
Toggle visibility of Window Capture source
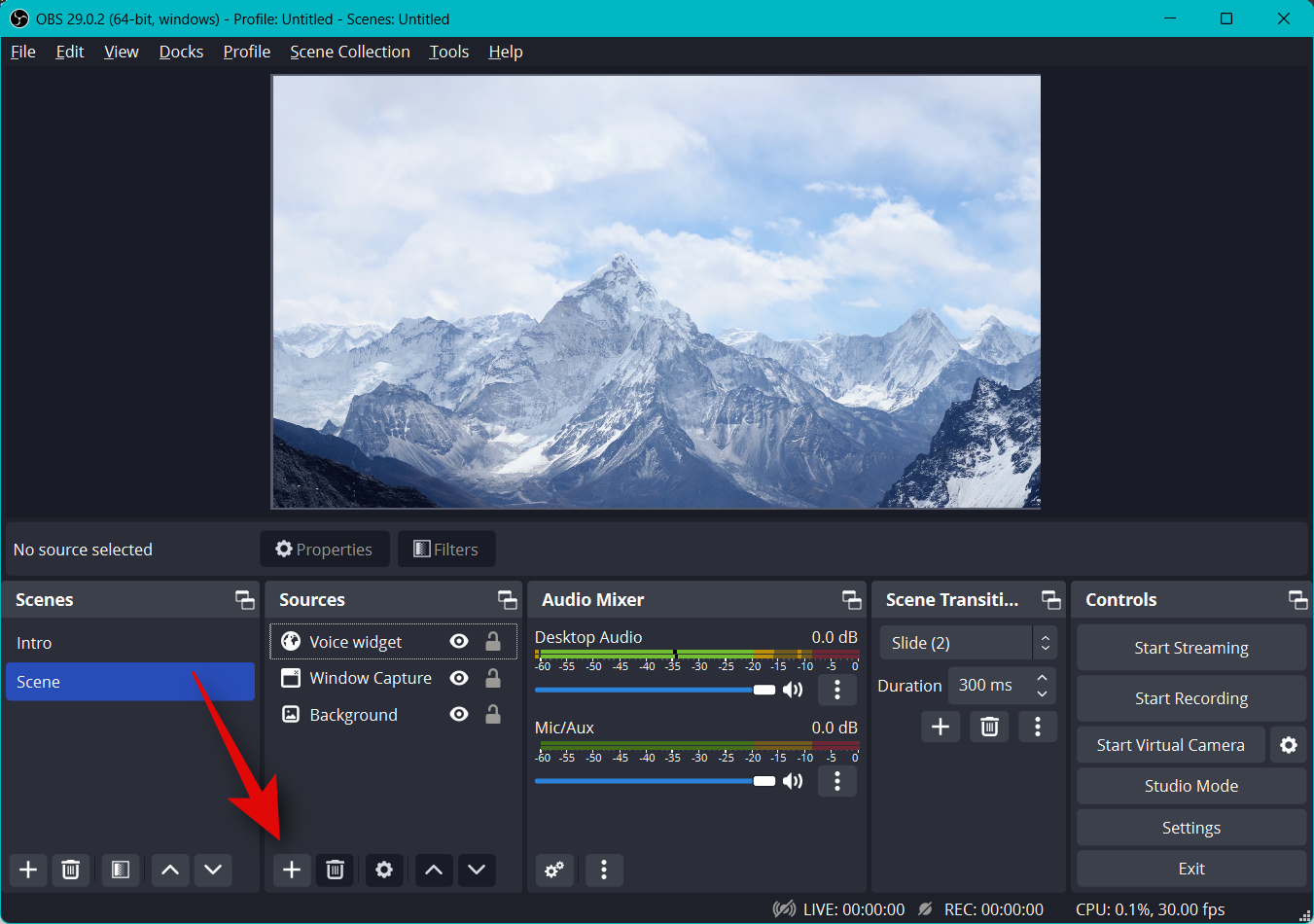[x=459, y=678]
